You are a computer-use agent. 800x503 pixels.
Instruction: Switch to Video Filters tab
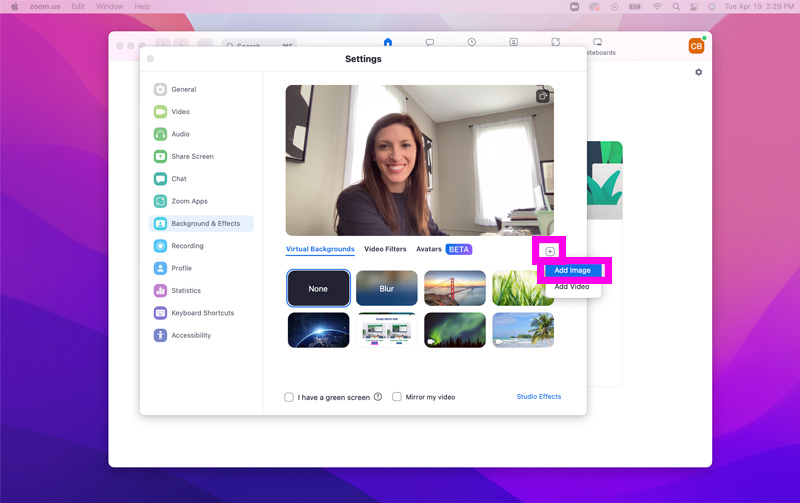385,249
